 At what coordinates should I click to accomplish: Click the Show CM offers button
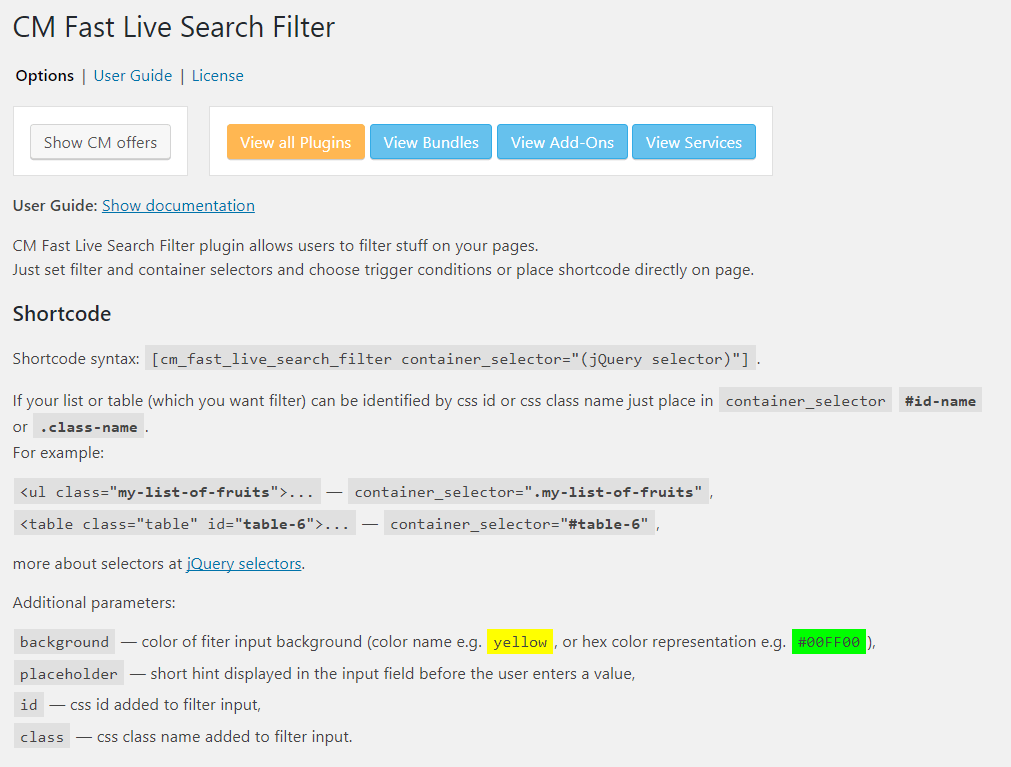click(100, 142)
